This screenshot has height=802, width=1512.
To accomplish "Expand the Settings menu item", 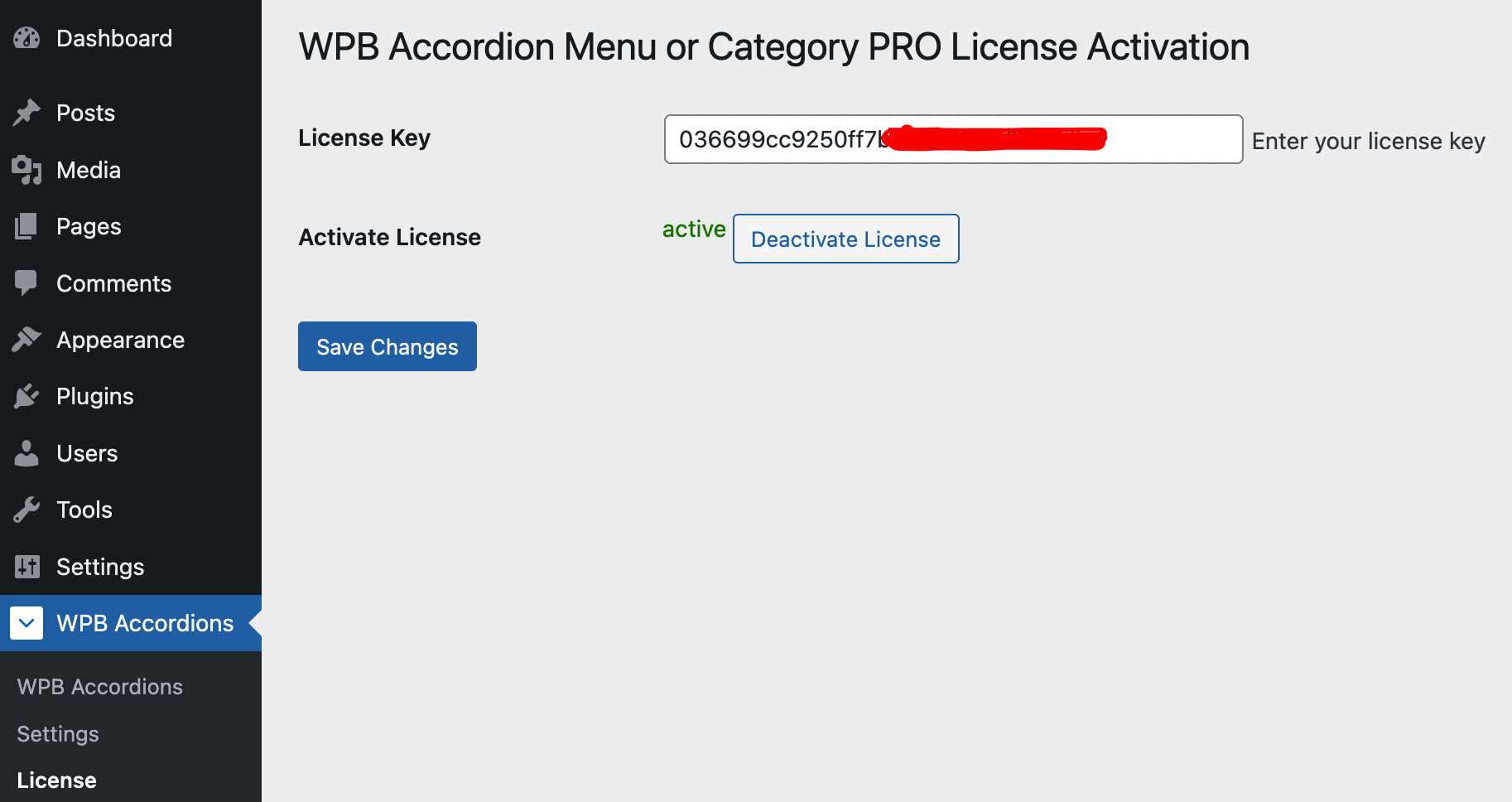I will pos(100,566).
